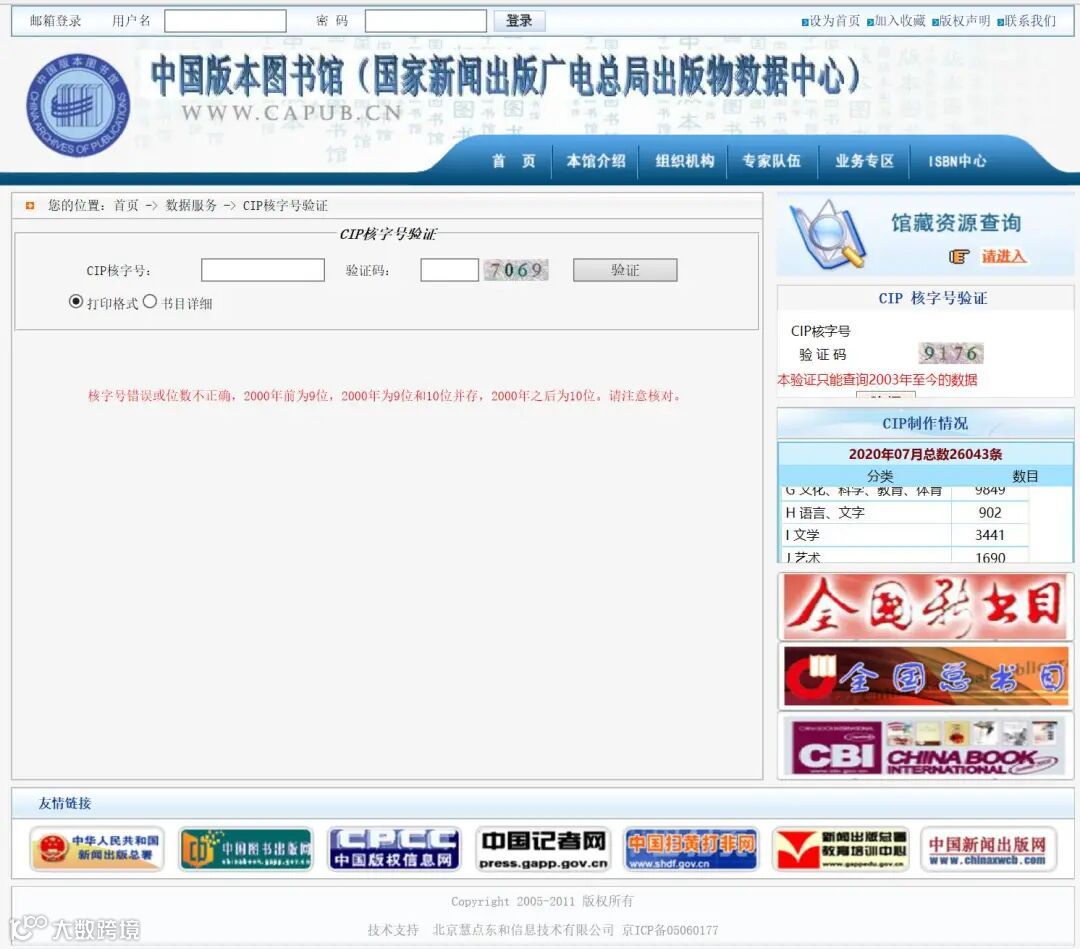1080x949 pixels.
Task: Open the 全国总书目 banner
Action: click(926, 676)
